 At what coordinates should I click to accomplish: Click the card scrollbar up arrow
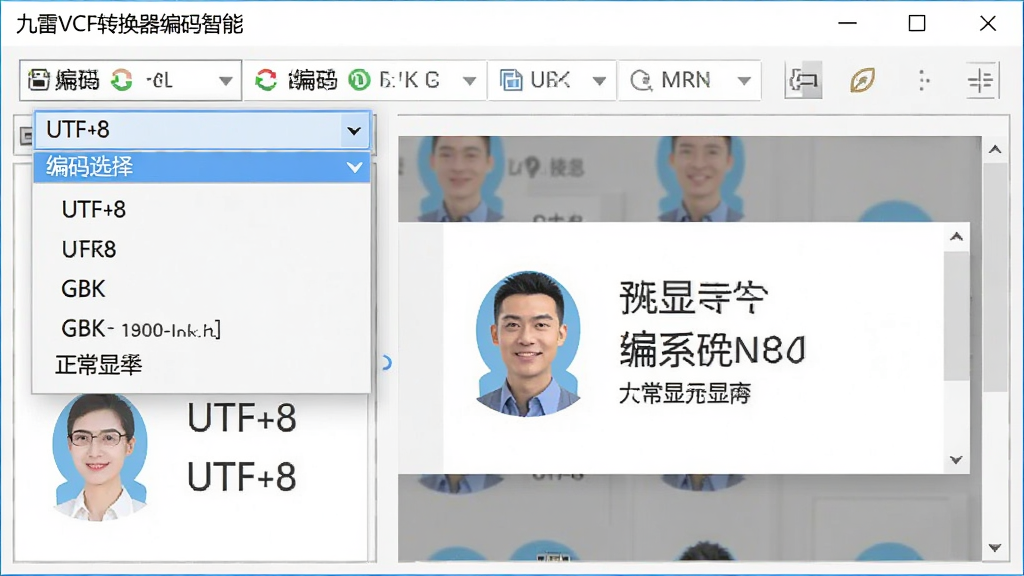[956, 237]
